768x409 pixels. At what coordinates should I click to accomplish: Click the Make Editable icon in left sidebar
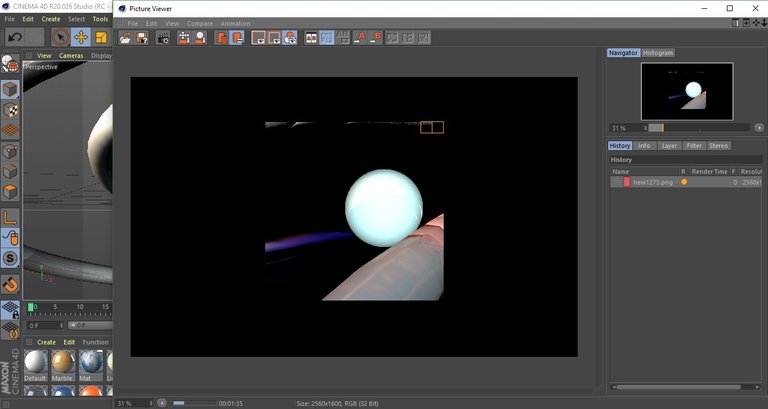point(10,64)
